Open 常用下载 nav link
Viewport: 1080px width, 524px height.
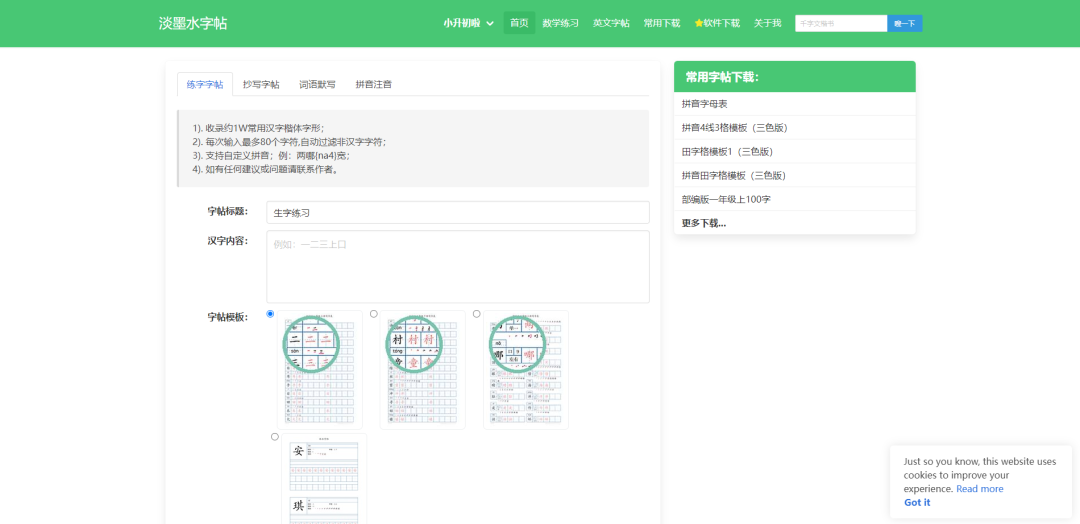(662, 23)
